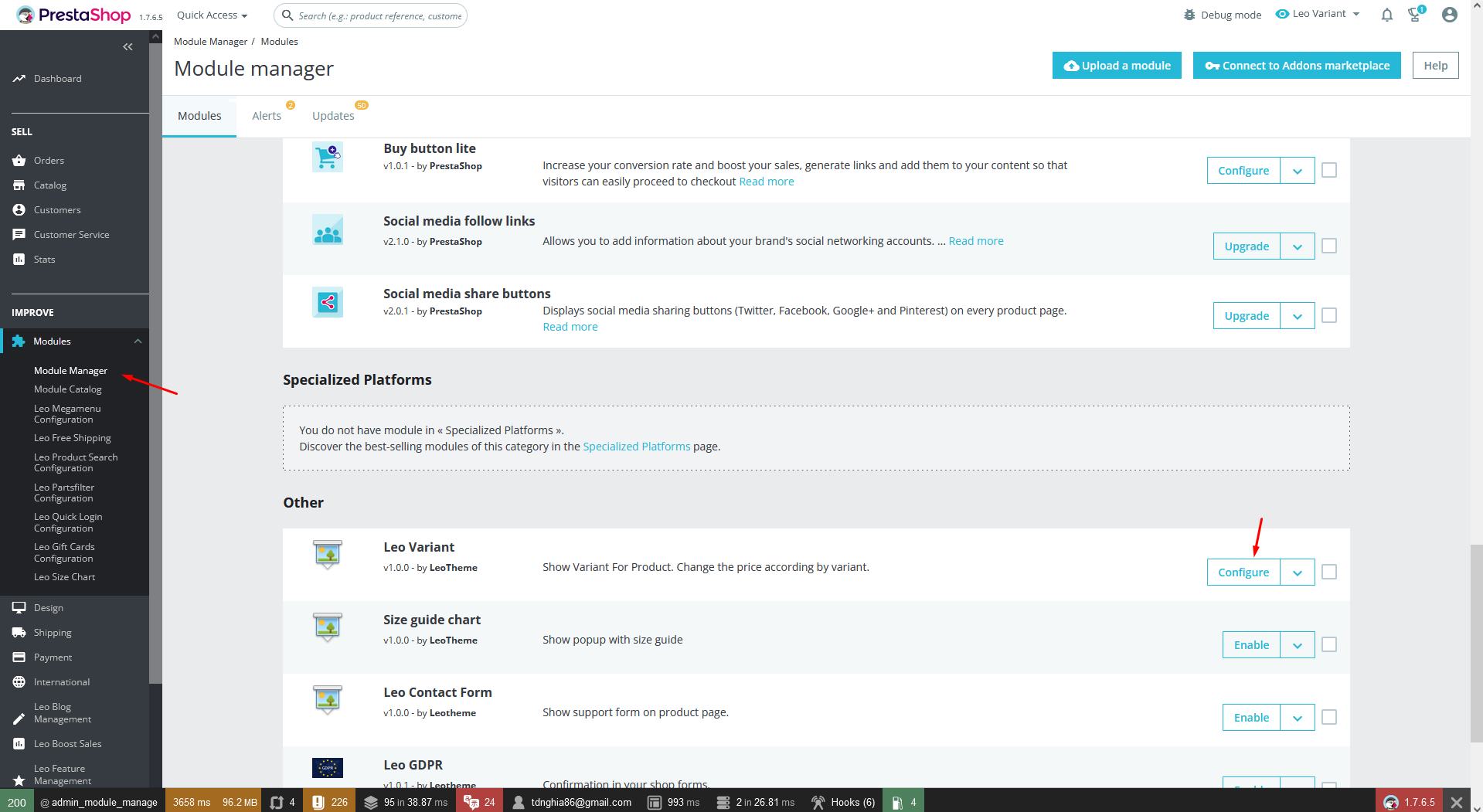Open the Specialized Platforms link
The height and width of the screenshot is (812, 1483).
tap(637, 447)
